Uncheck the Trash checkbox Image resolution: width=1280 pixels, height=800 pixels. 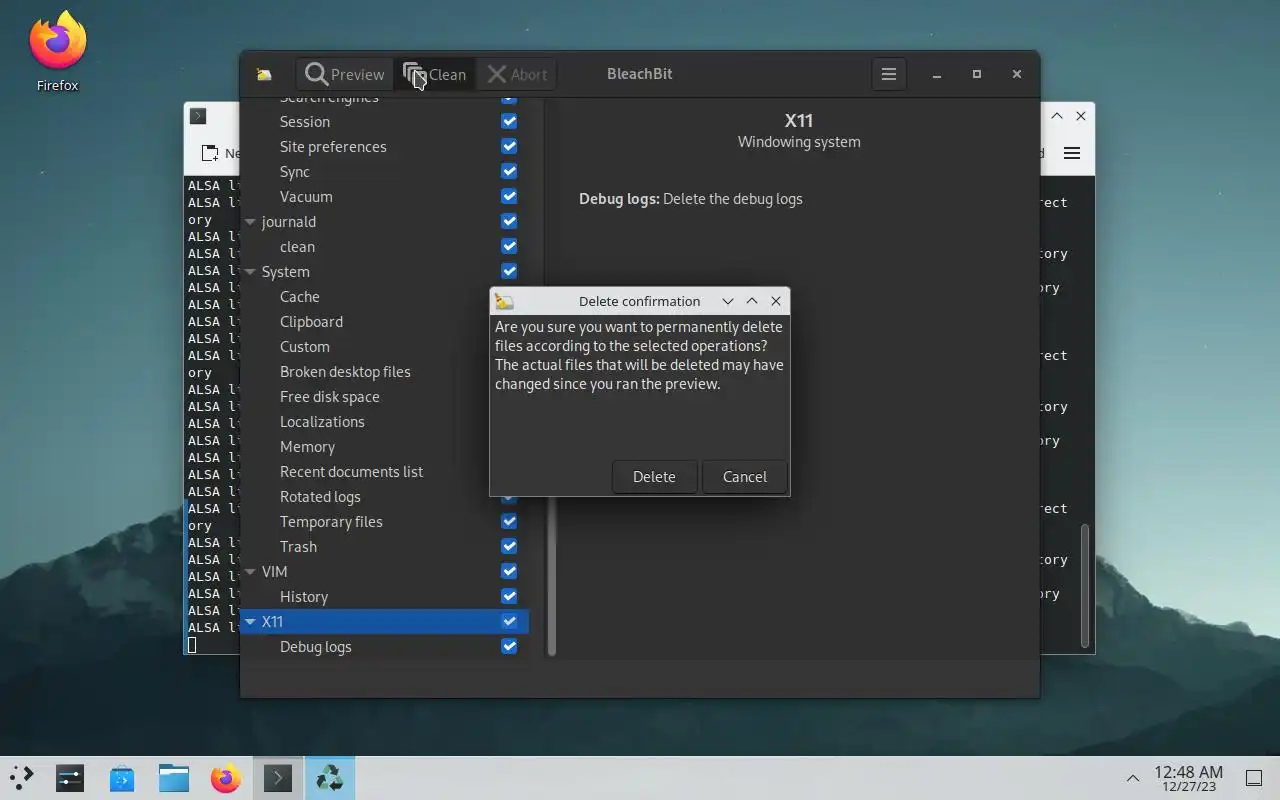(x=509, y=546)
